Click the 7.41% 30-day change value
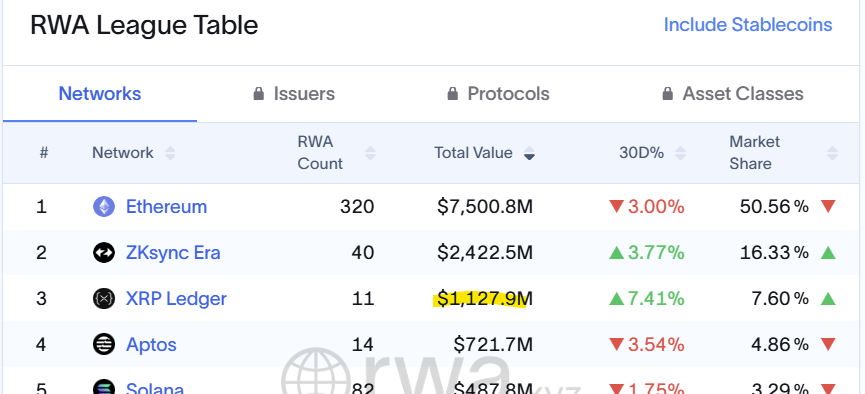This screenshot has width=865, height=394. 656,299
